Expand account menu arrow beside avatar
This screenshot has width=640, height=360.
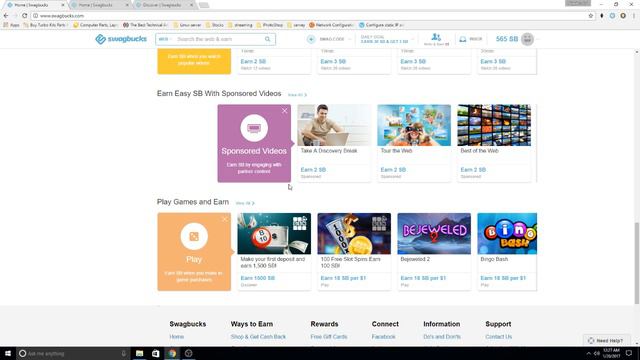click(538, 39)
